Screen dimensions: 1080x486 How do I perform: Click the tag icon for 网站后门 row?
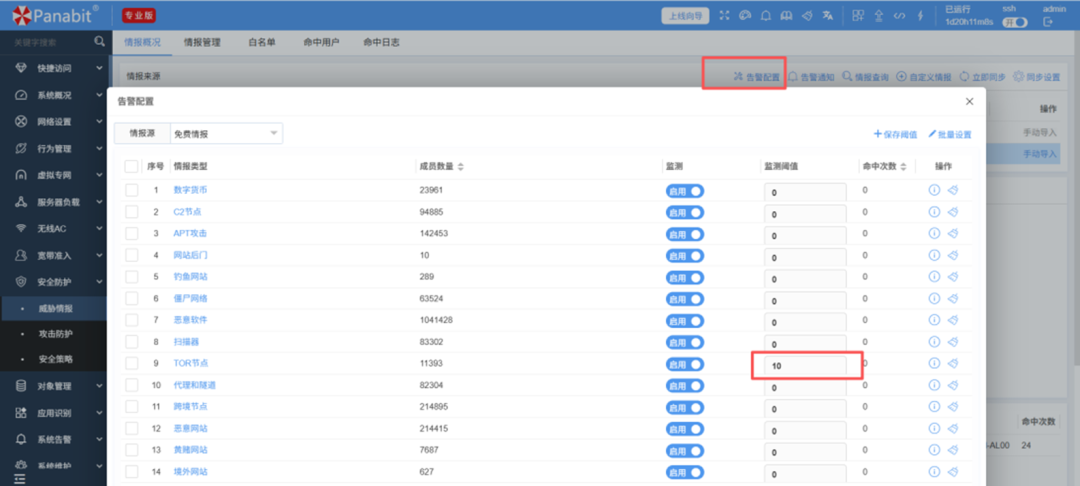pyautogui.click(x=953, y=255)
